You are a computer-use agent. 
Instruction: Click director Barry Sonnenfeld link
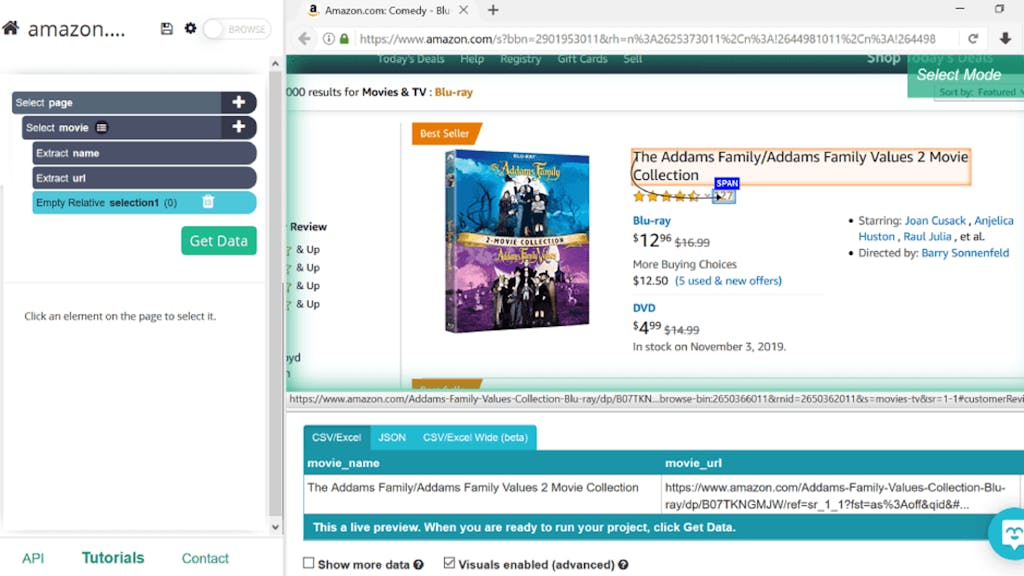click(x=965, y=253)
